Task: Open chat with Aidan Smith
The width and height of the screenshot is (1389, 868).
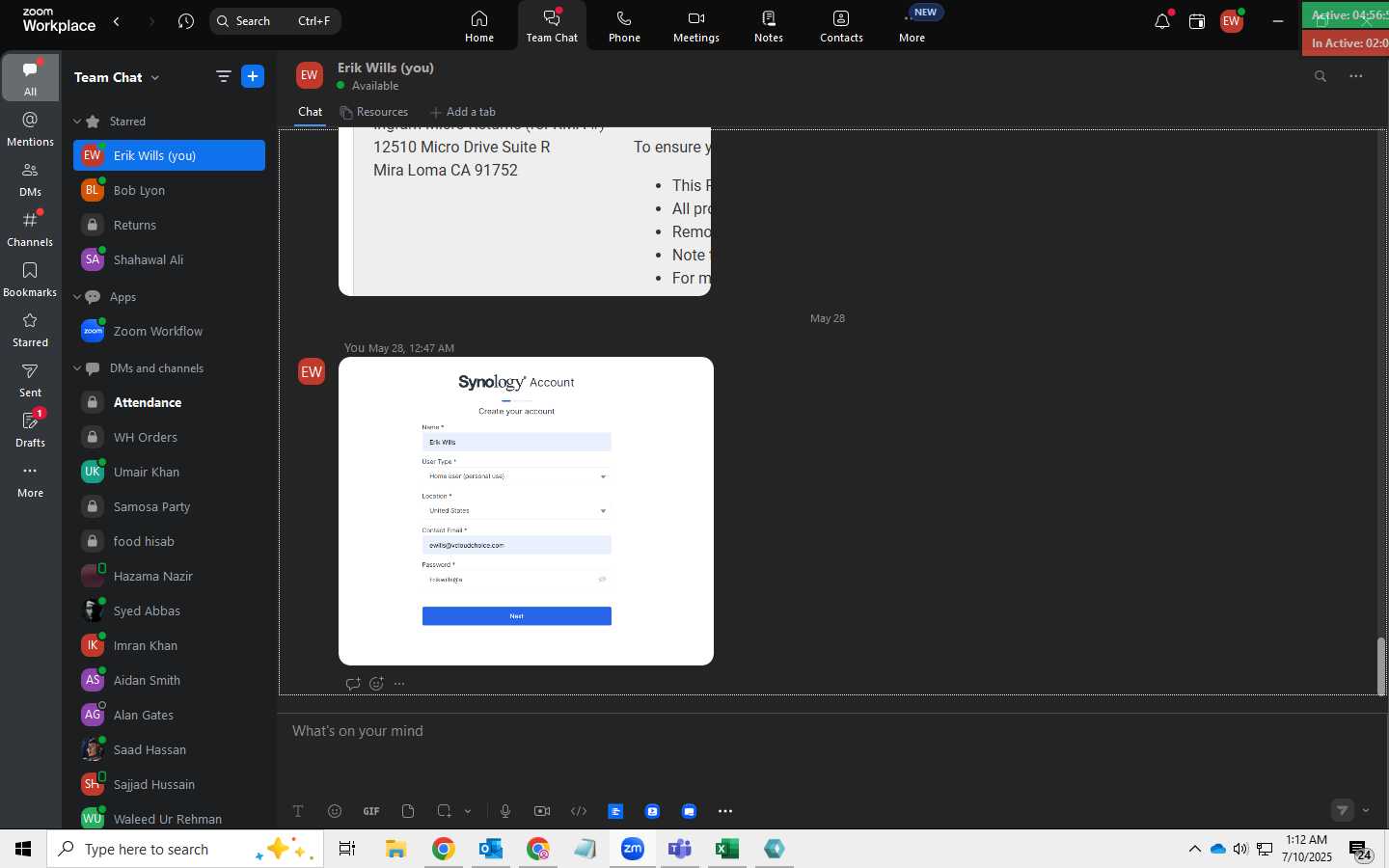Action: pyautogui.click(x=169, y=680)
